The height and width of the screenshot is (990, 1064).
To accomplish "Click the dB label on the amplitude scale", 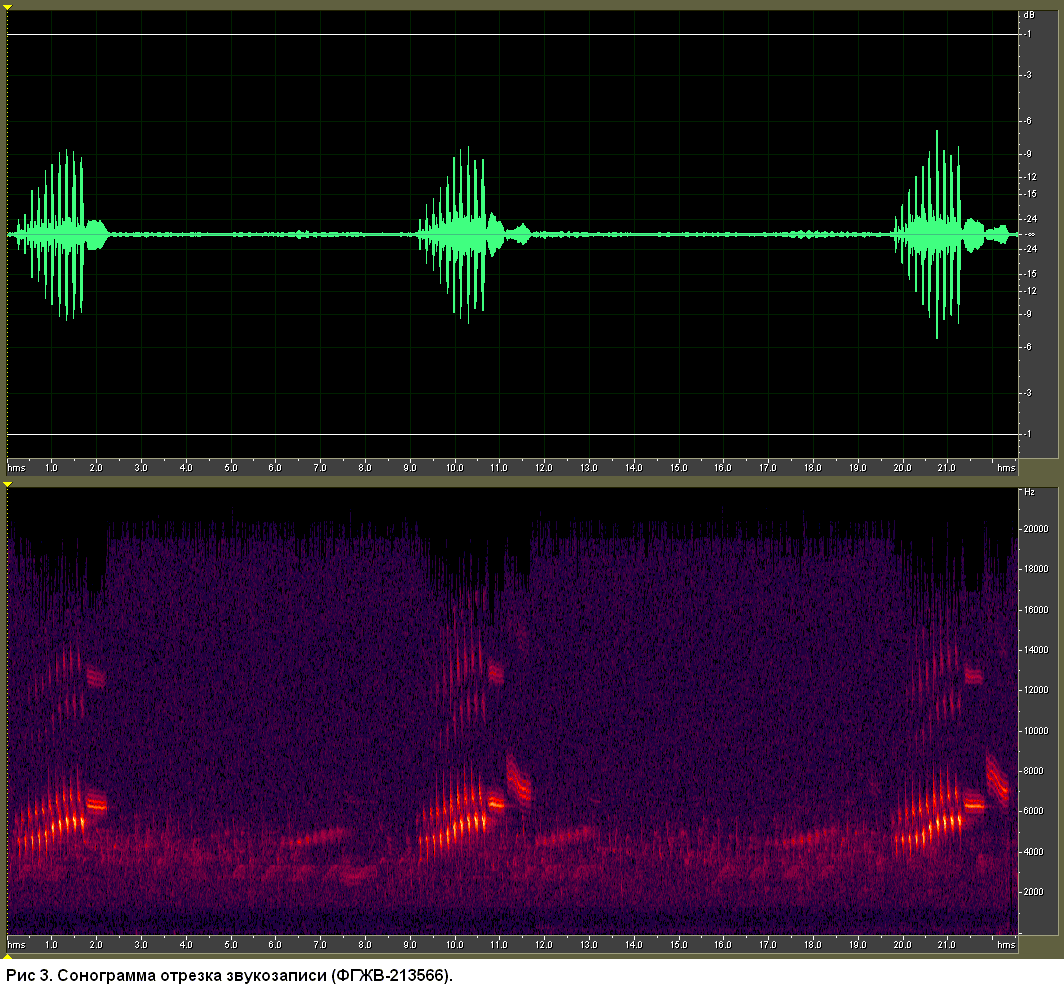I will [x=1029, y=15].
